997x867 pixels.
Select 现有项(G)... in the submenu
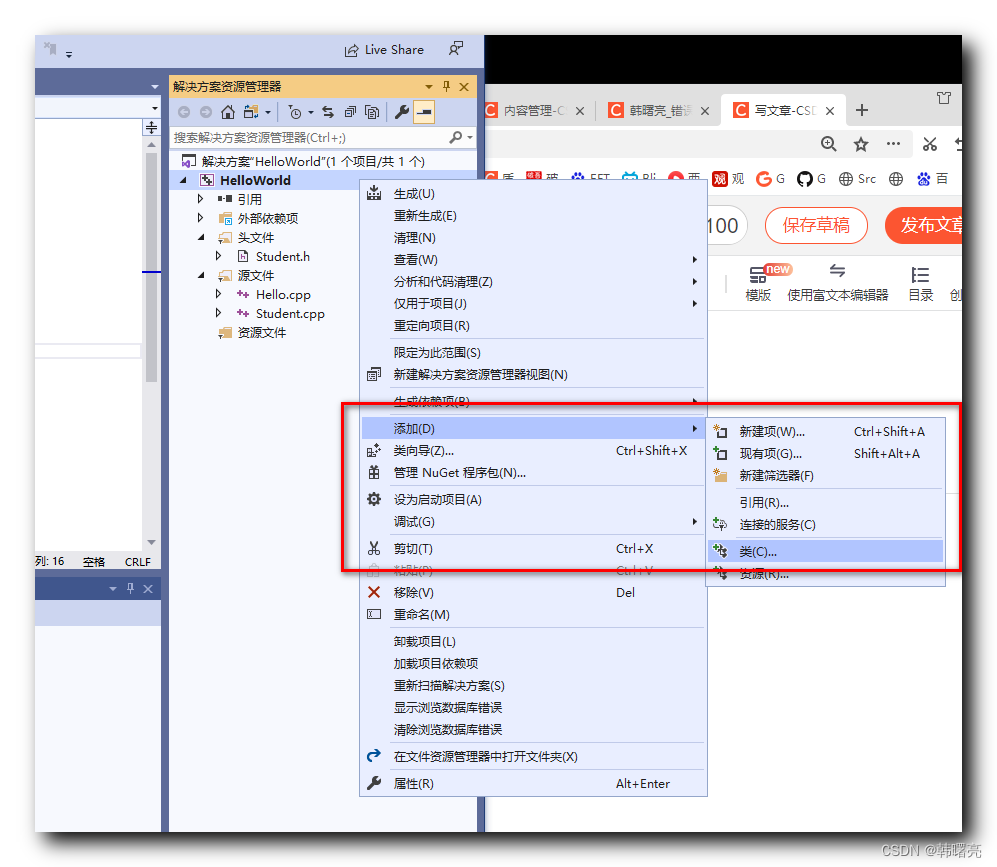825,454
